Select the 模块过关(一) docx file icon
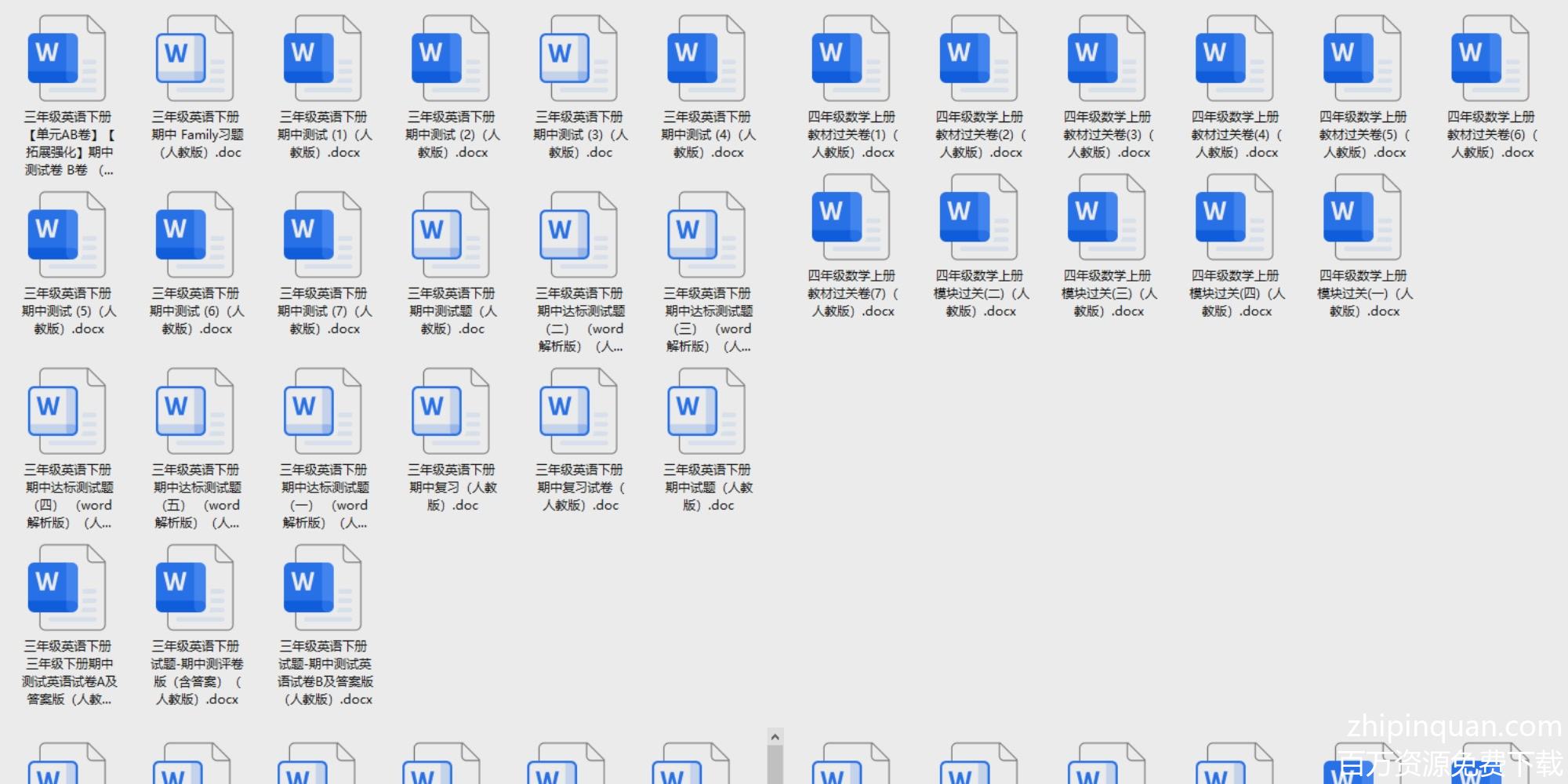Image resolution: width=1568 pixels, height=784 pixels. (x=1363, y=217)
